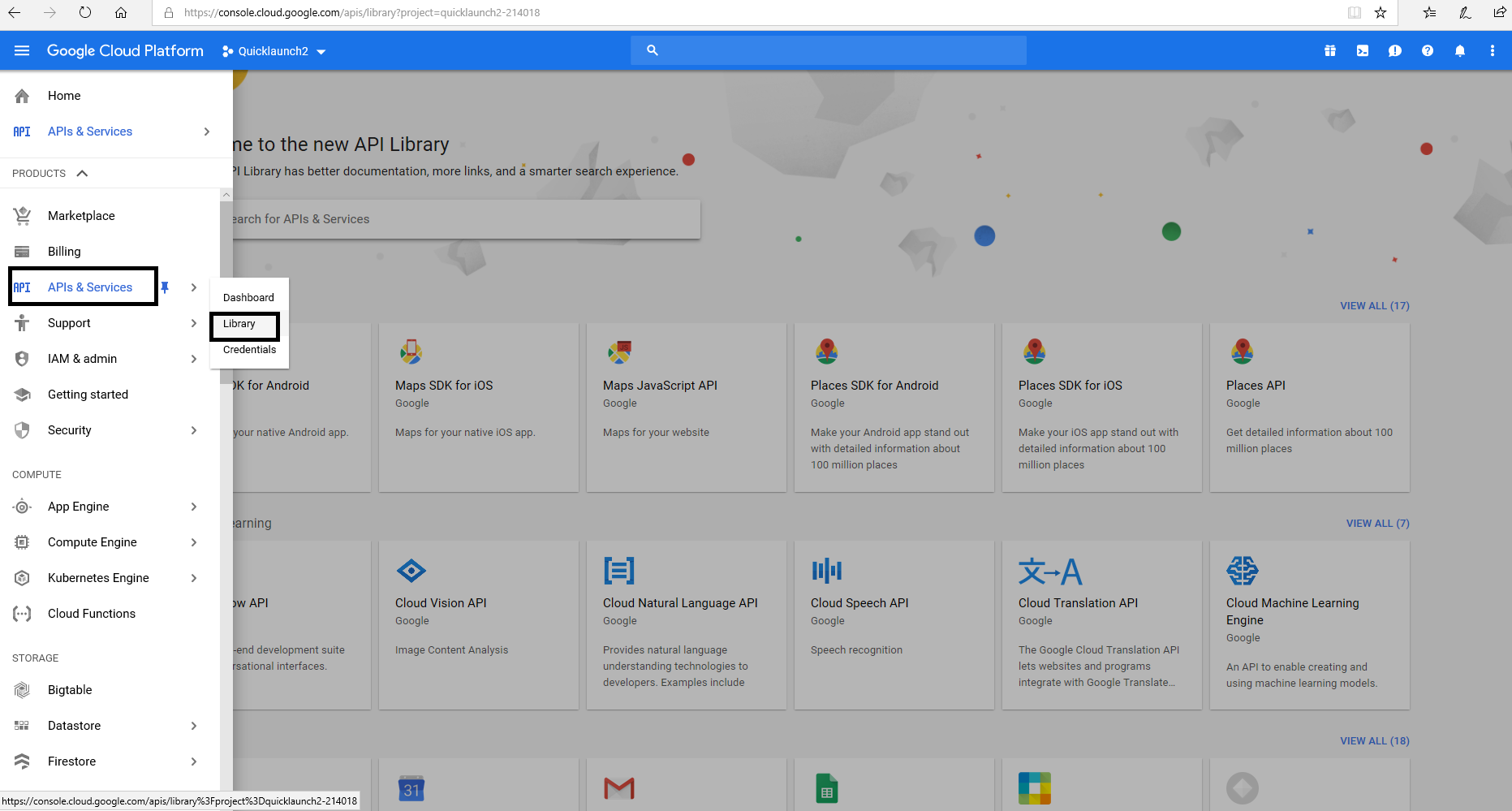Click the Support person icon
1512x811 pixels.
(x=22, y=323)
